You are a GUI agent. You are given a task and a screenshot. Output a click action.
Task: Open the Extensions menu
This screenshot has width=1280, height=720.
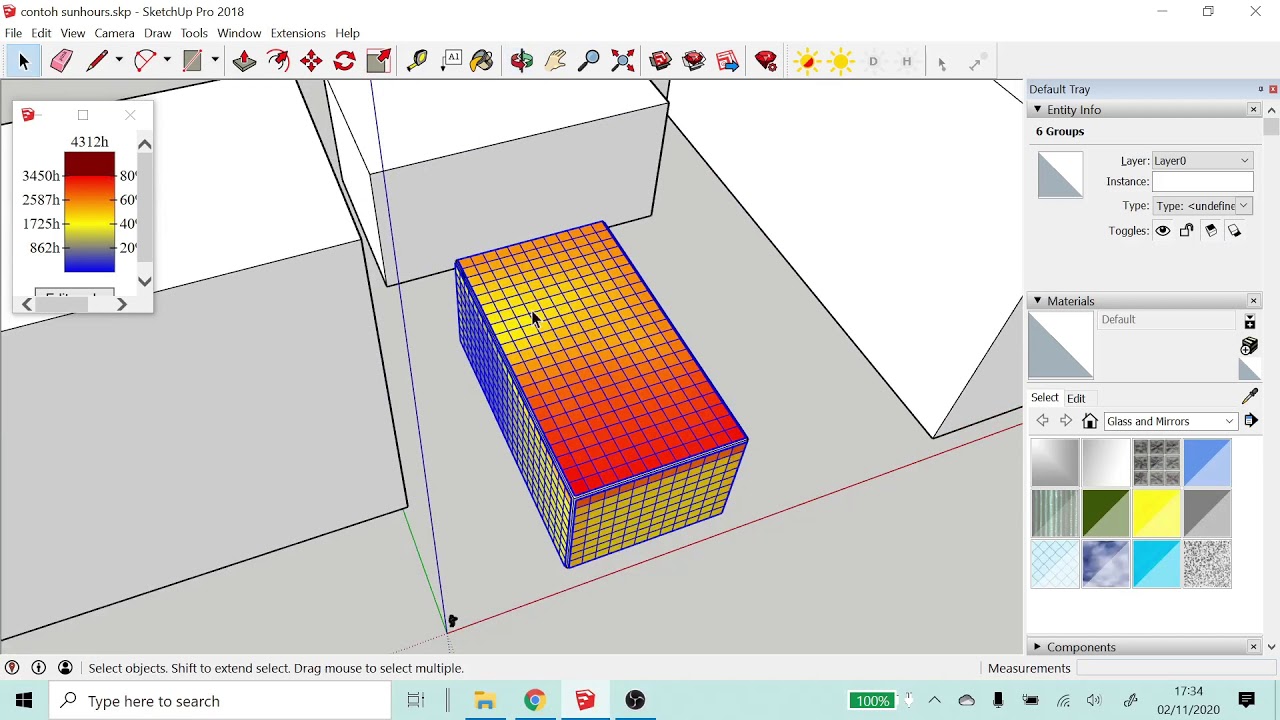point(298,33)
